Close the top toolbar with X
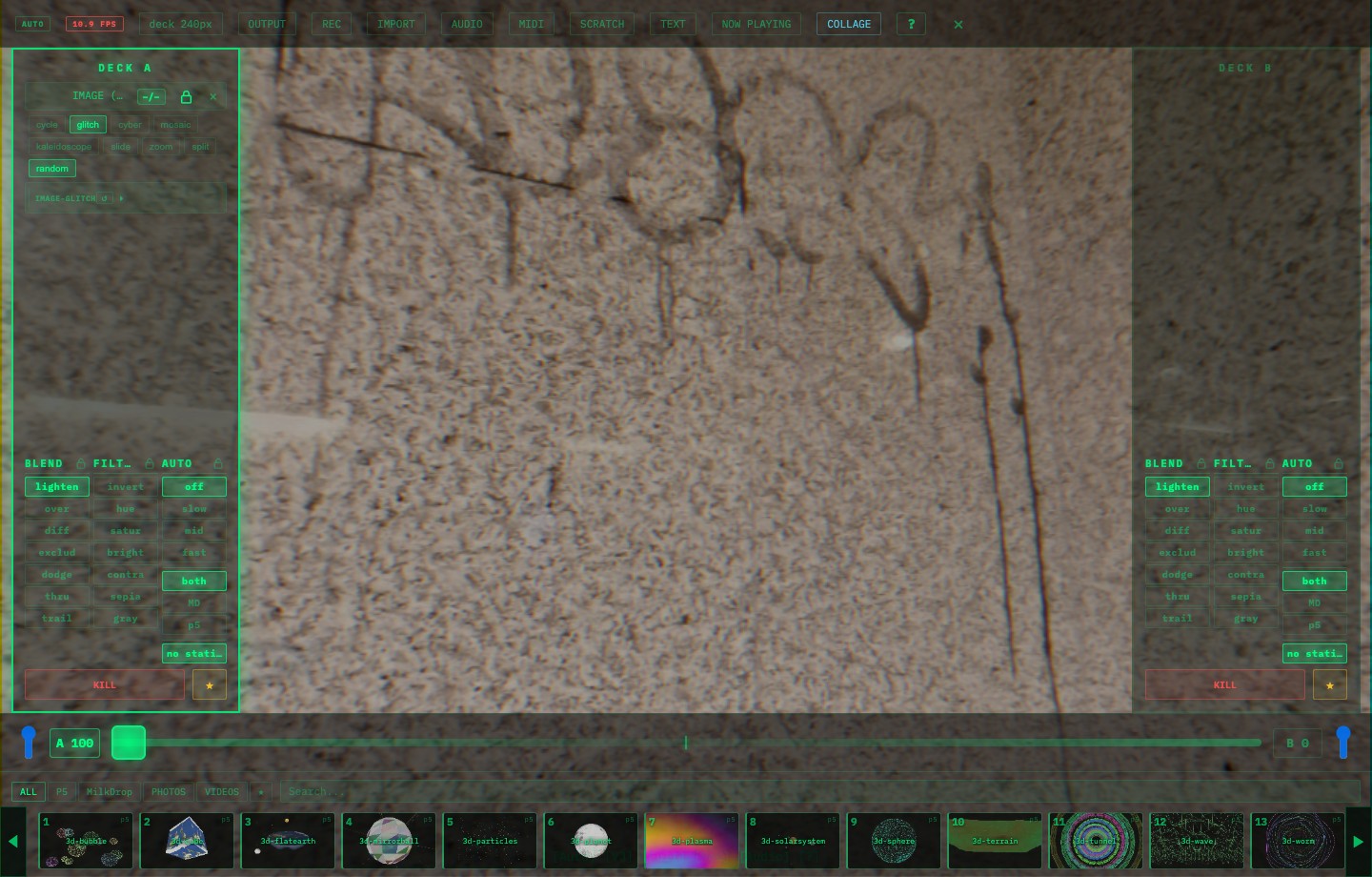Image resolution: width=1372 pixels, height=877 pixels. 958,25
